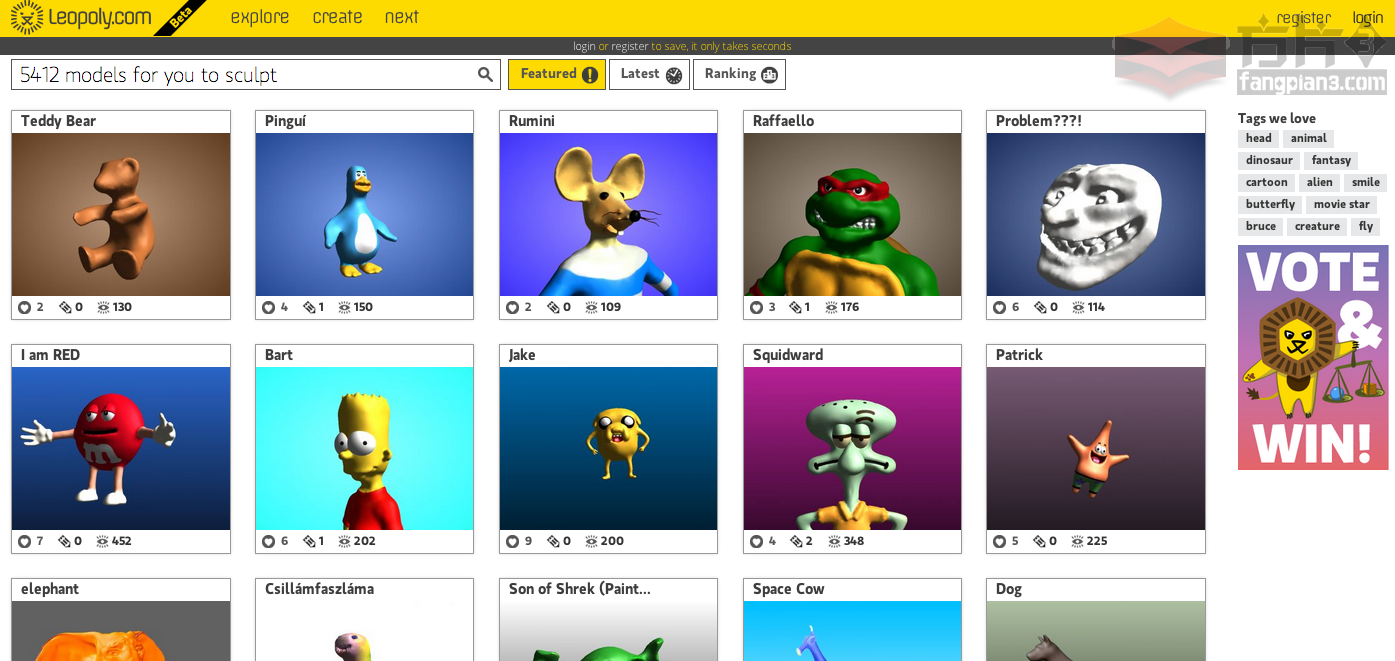The image size is (1395, 661).
Task: Click the search magnifier icon
Action: [x=486, y=74]
